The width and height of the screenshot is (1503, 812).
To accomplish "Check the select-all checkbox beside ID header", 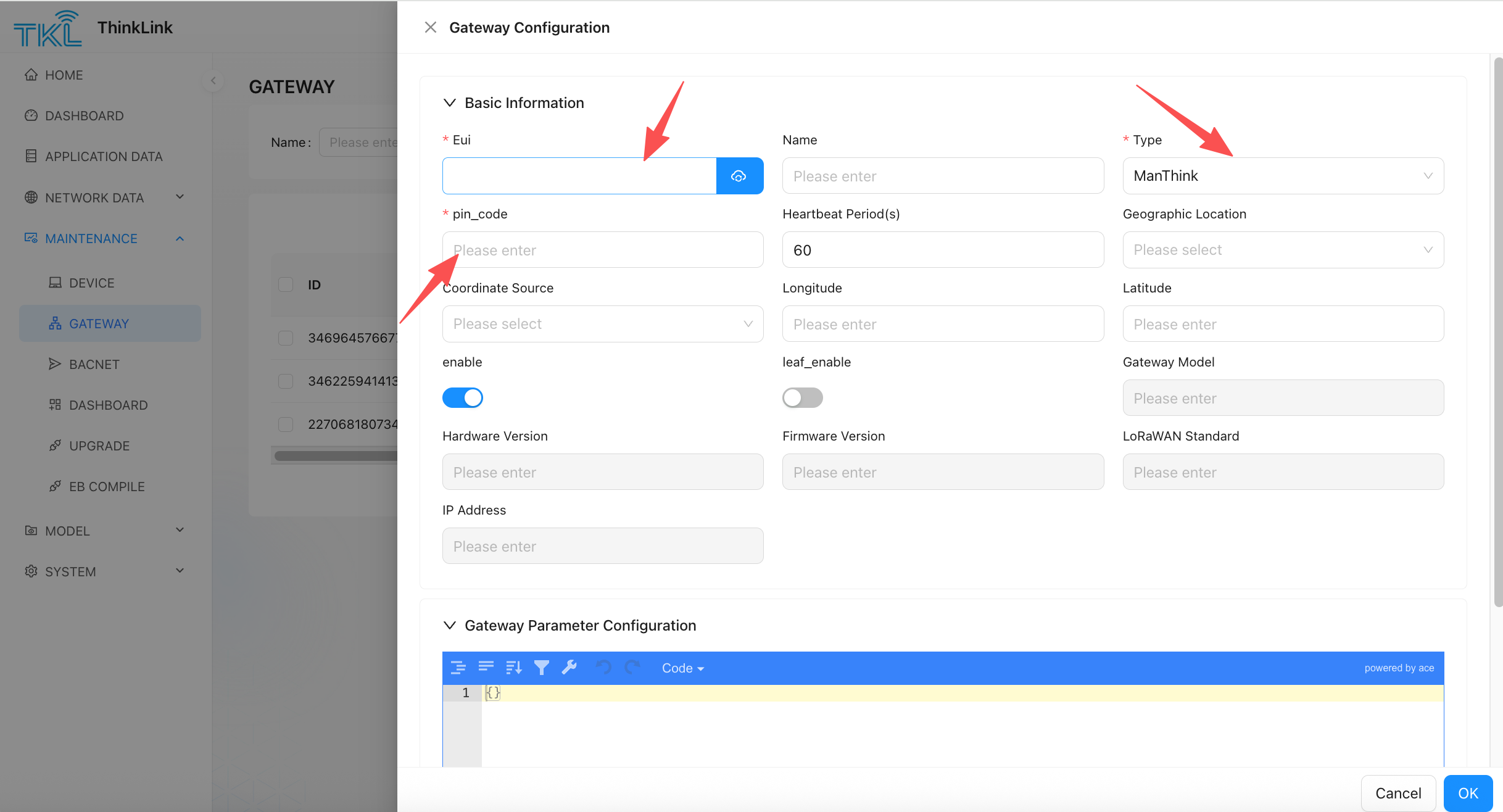I will coord(286,284).
